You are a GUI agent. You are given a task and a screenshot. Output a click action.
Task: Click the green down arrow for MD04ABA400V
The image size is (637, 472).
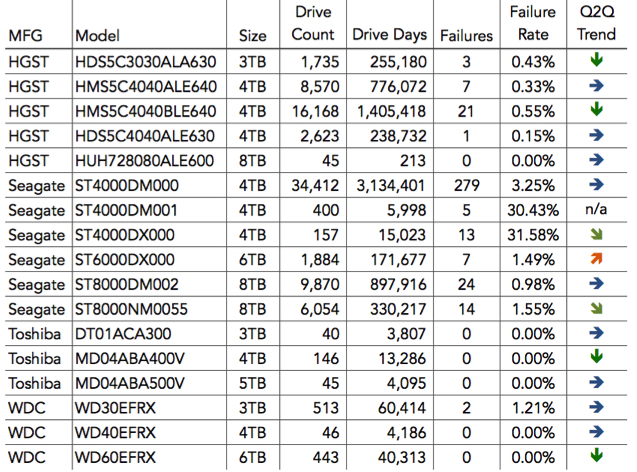coord(596,356)
